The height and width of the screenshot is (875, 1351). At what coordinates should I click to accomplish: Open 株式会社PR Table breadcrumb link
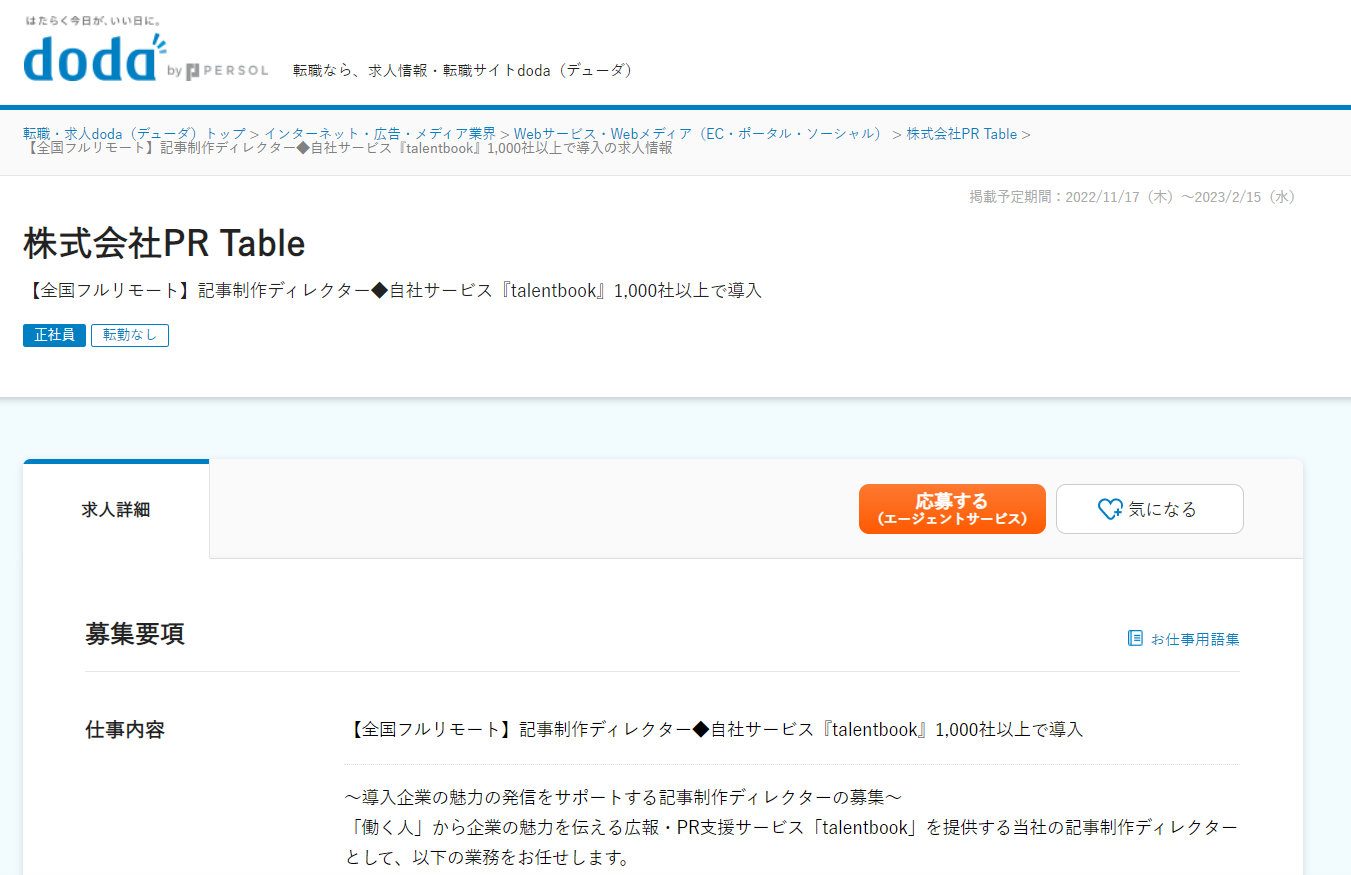point(962,133)
